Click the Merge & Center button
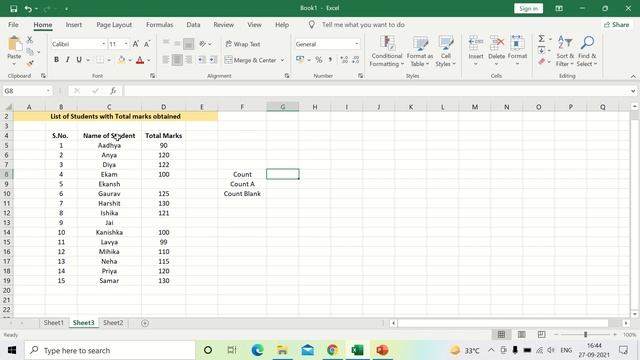This screenshot has height=360, width=640. (251, 60)
